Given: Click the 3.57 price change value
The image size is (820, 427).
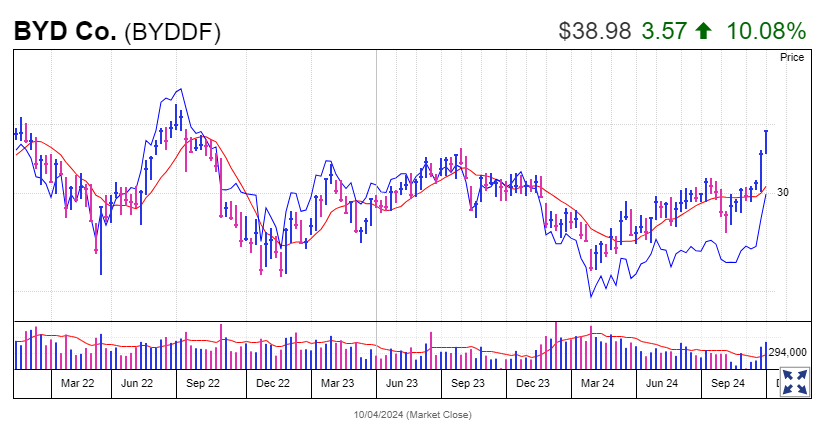Looking at the screenshot, I should click(664, 31).
